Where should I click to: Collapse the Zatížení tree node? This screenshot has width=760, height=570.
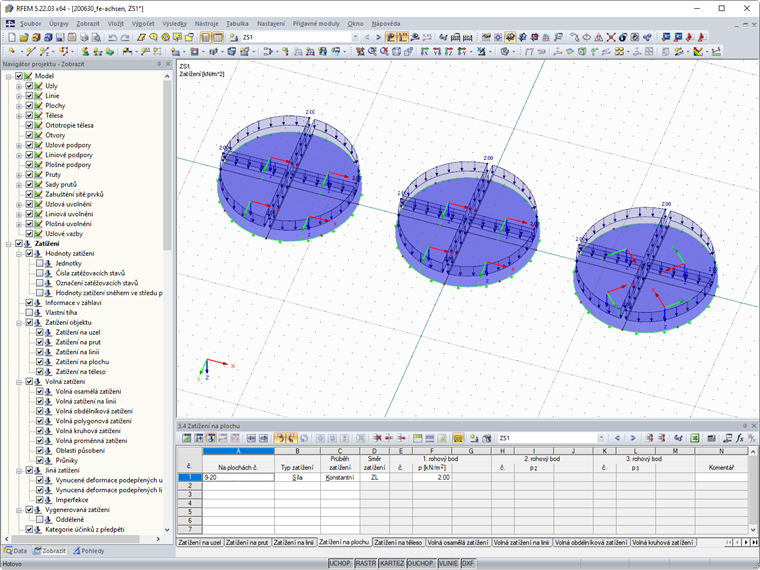click(9, 244)
